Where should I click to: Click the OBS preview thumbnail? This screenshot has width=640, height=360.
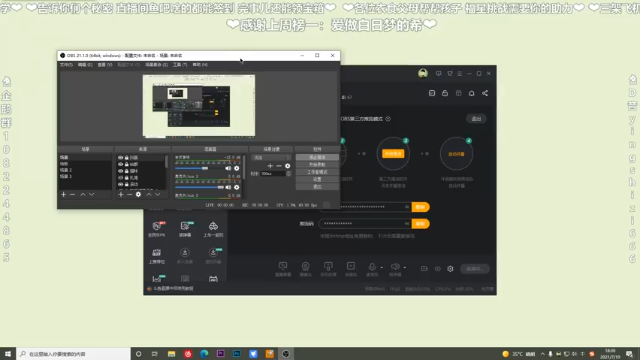pyautogui.click(x=199, y=106)
